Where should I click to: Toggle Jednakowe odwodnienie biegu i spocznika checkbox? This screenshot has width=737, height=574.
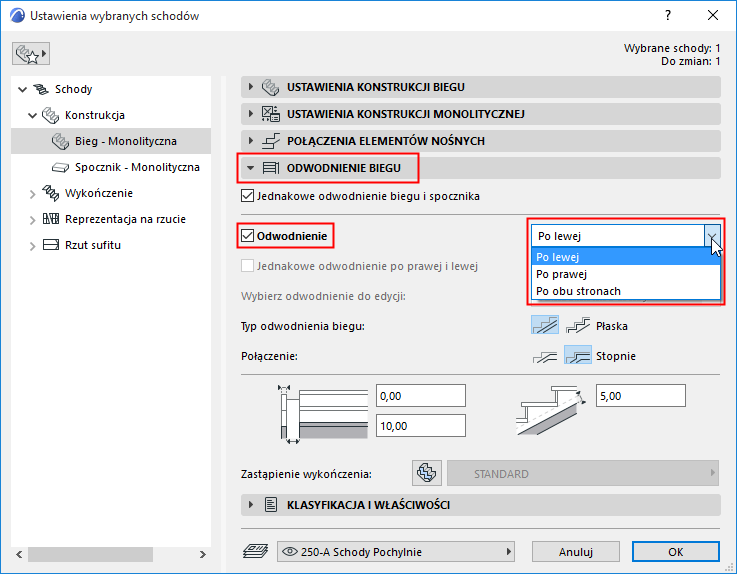247,196
